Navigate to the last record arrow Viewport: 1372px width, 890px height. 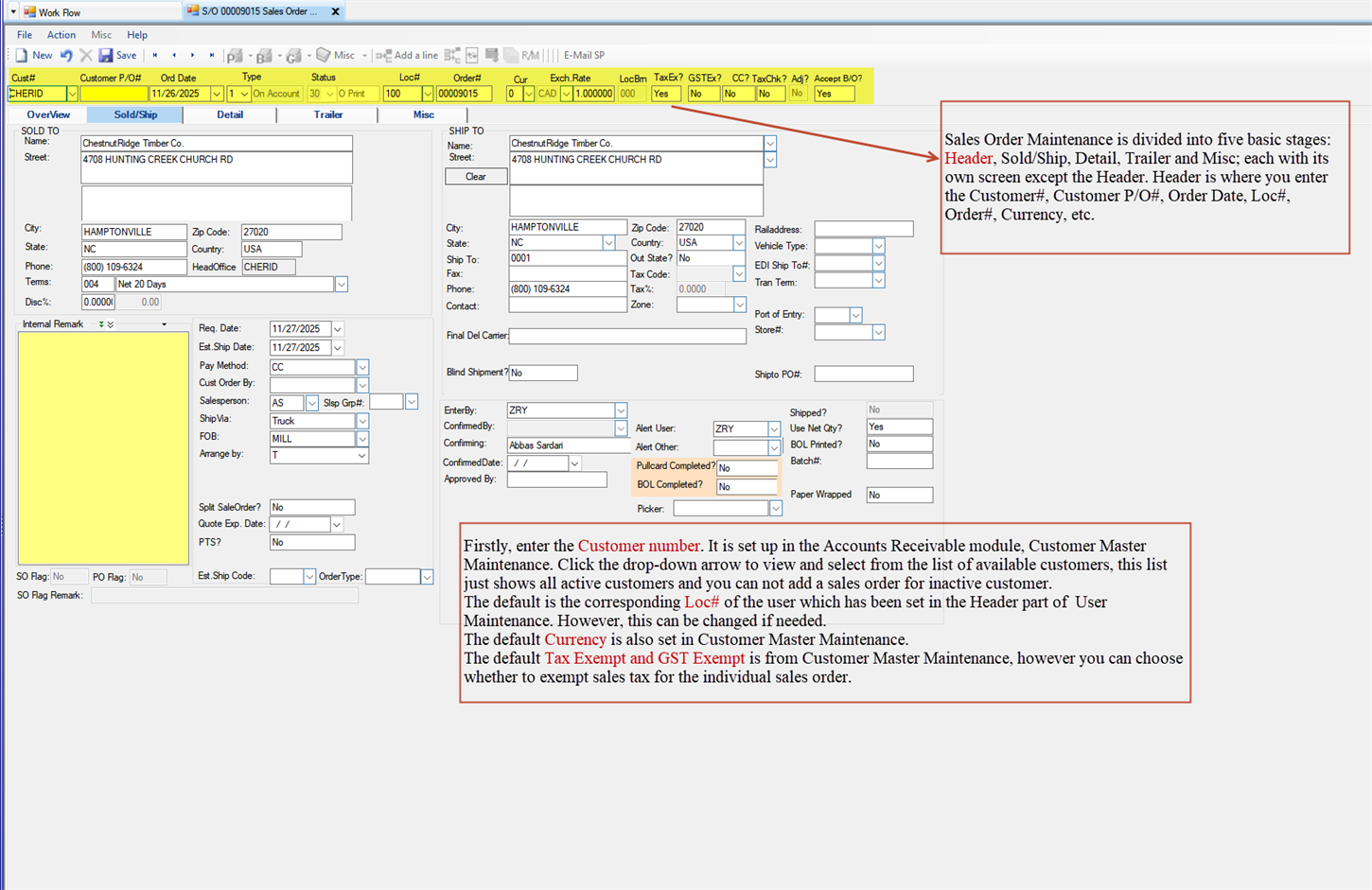pos(212,55)
